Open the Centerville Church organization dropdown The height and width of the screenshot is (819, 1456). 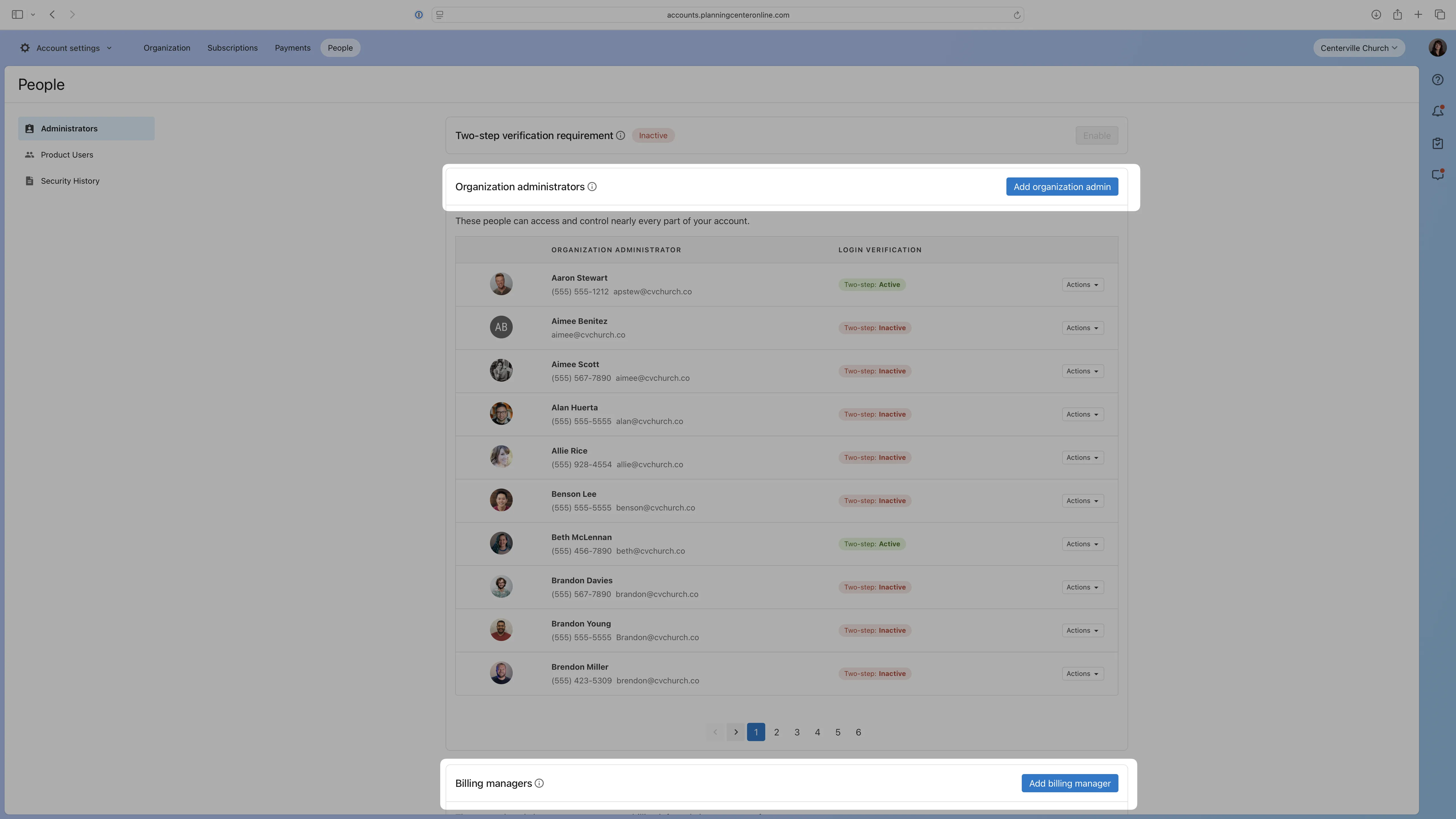point(1358,47)
